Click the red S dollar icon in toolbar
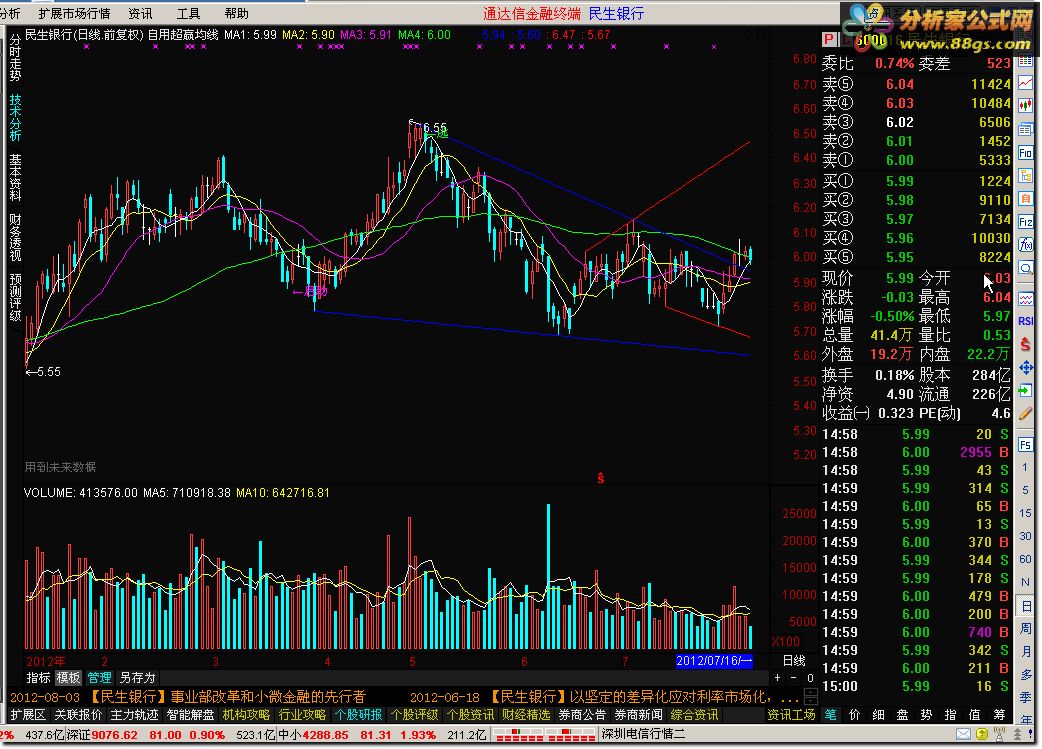The height and width of the screenshot is (749, 1042). pos(1026,344)
